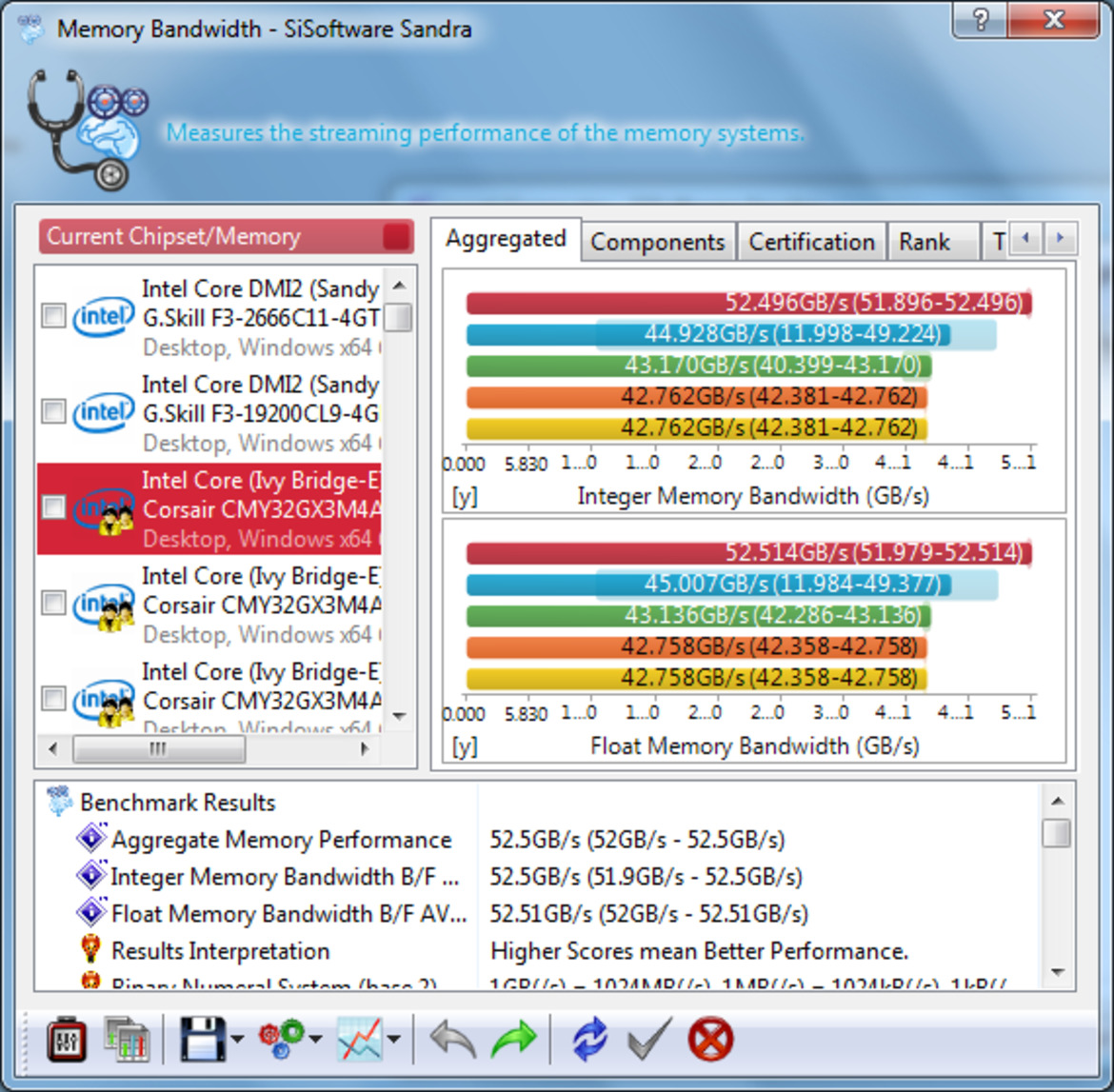Click reference list scroll down arrow
This screenshot has height=1092, width=1114.
tap(399, 716)
